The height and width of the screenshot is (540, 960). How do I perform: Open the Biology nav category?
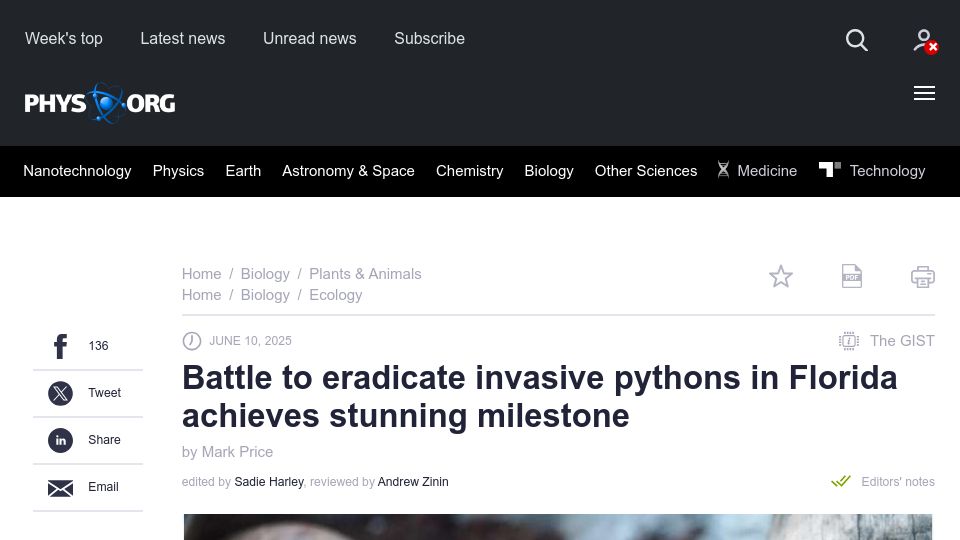[x=549, y=171]
